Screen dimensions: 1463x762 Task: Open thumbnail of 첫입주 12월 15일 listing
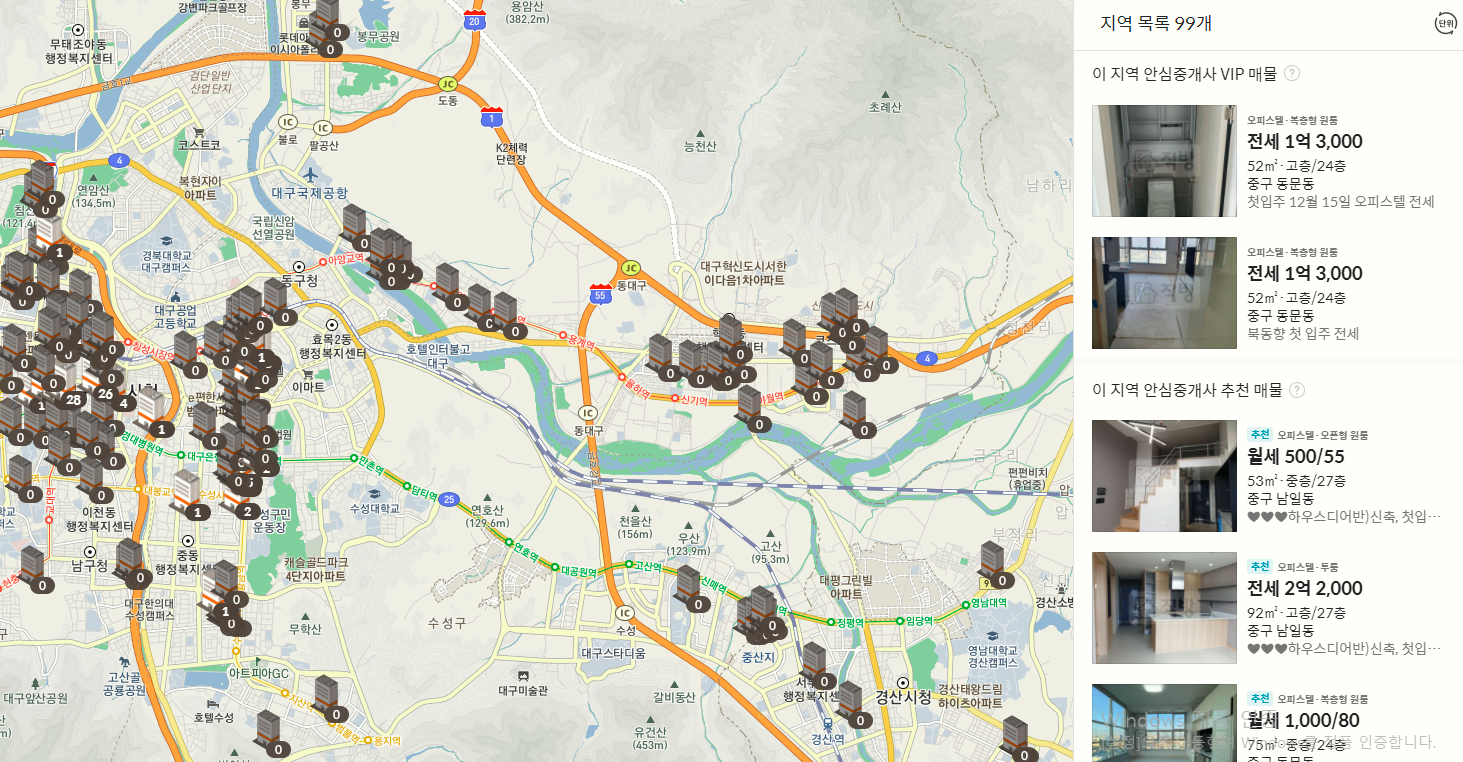pos(1164,161)
